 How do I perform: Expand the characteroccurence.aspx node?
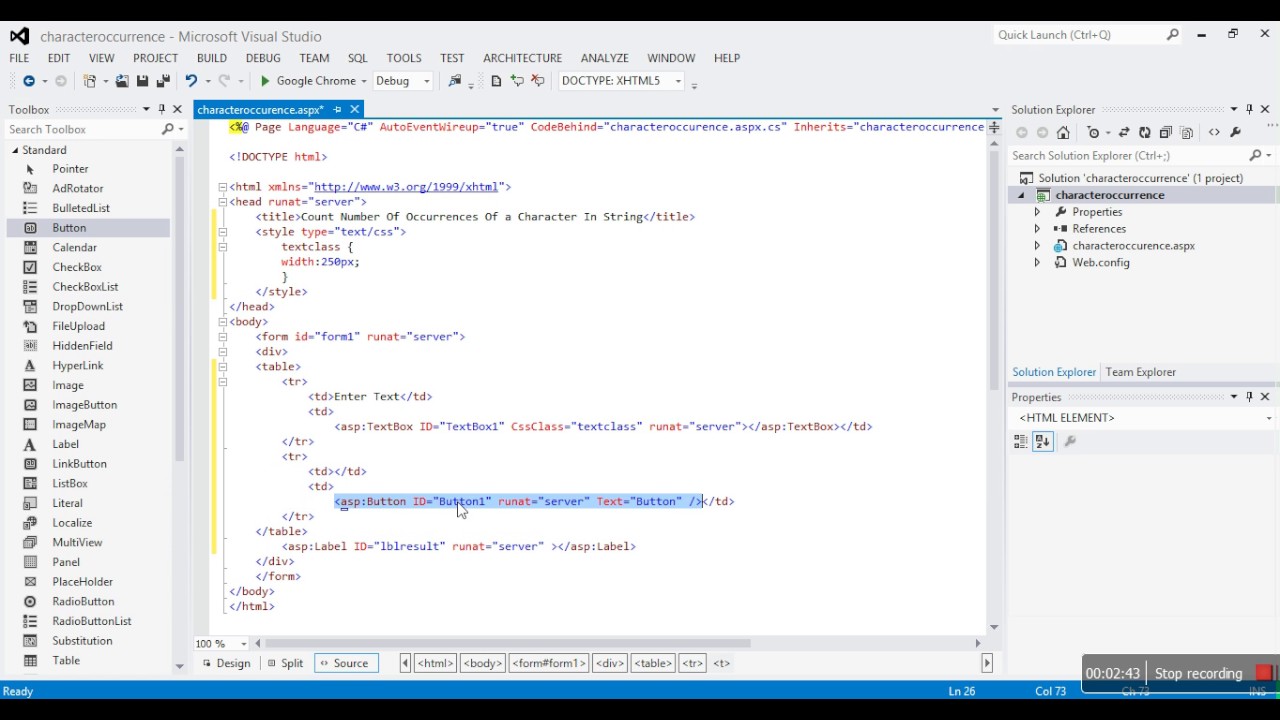coord(1037,246)
